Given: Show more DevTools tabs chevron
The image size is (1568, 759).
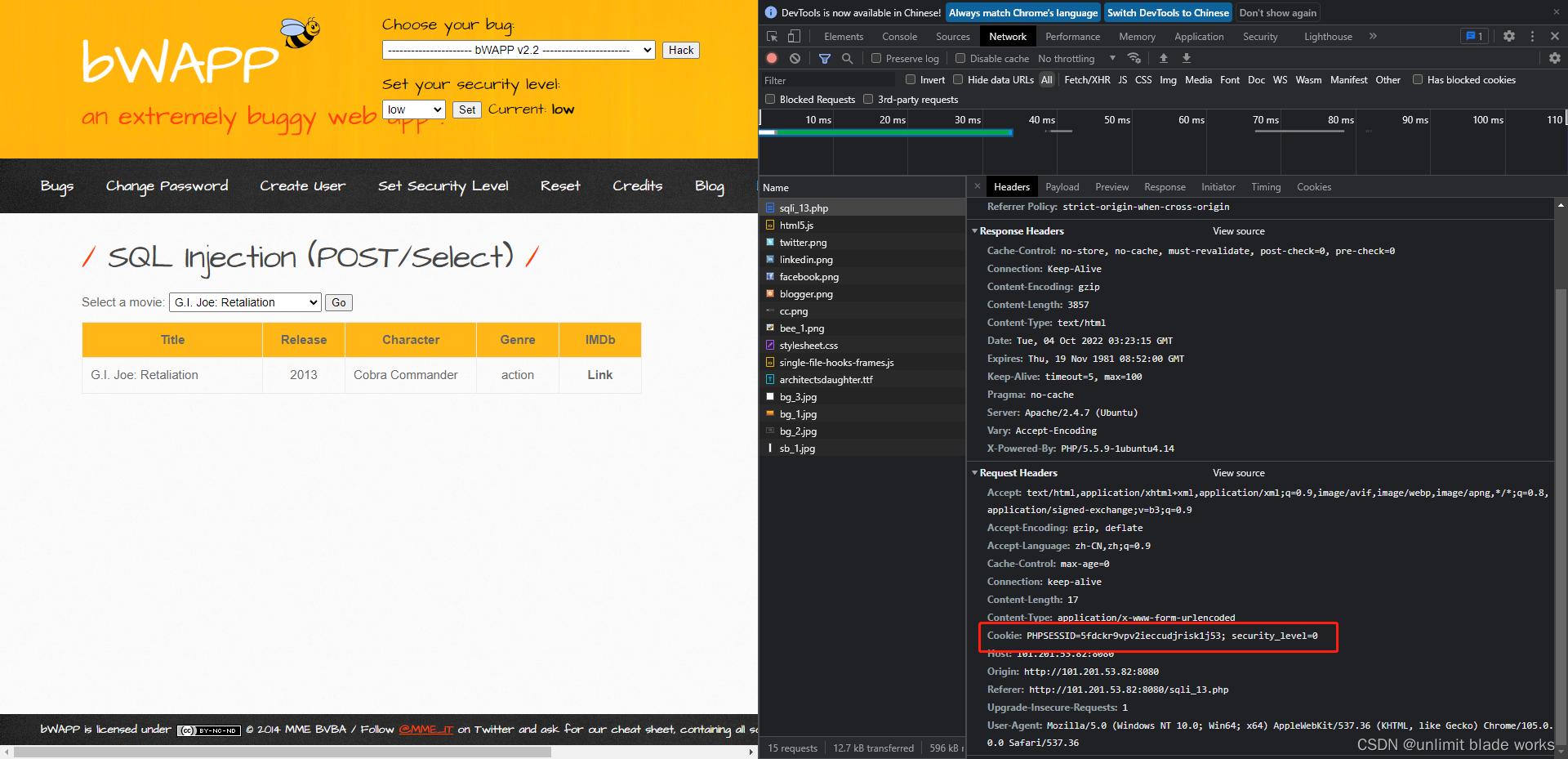Looking at the screenshot, I should (1373, 36).
